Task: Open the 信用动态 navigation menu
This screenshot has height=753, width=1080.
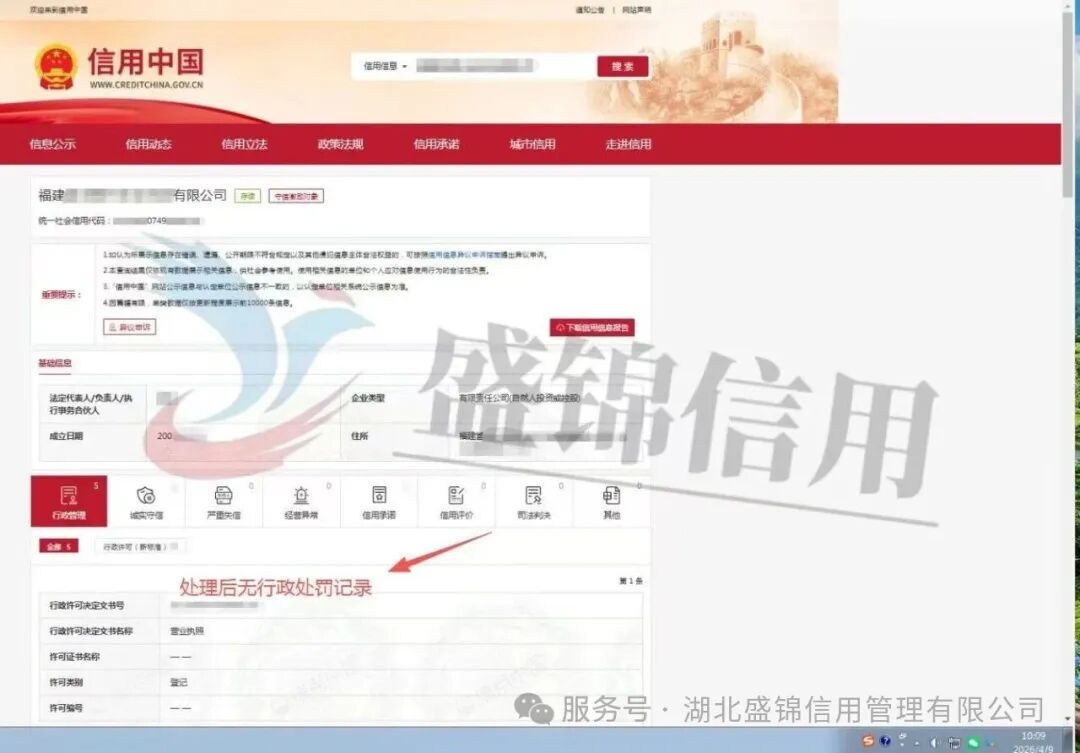Action: coord(148,144)
